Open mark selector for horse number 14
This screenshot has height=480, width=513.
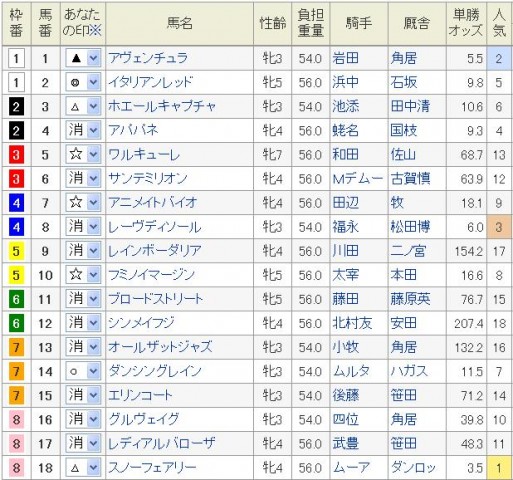[x=83, y=371]
